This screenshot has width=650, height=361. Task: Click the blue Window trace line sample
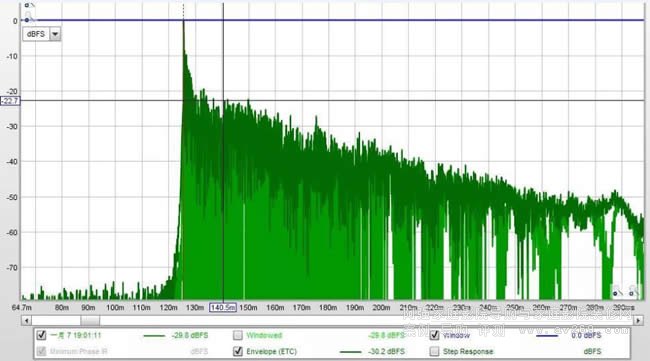[547, 335]
